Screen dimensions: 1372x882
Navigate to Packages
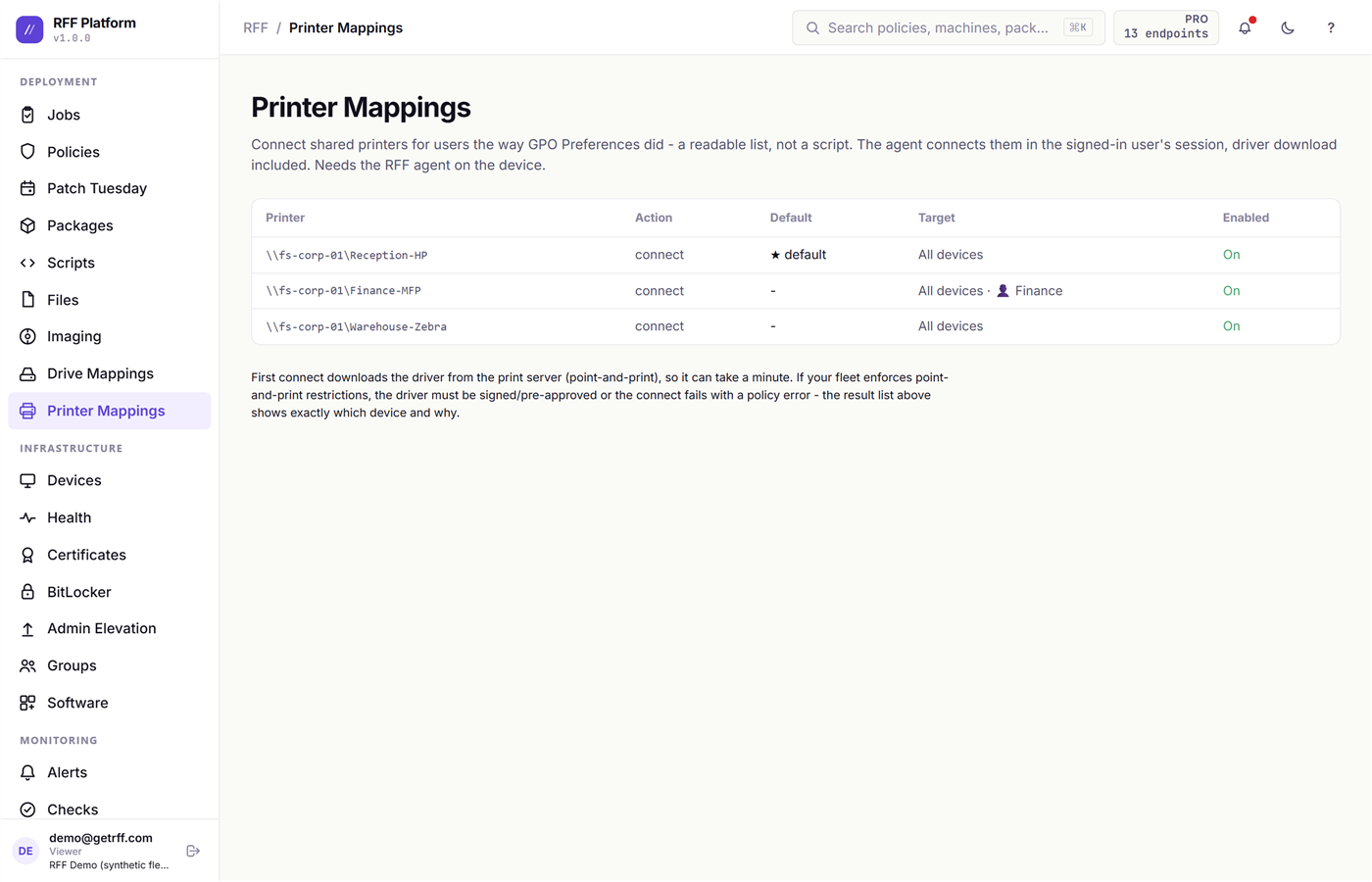coord(109,225)
